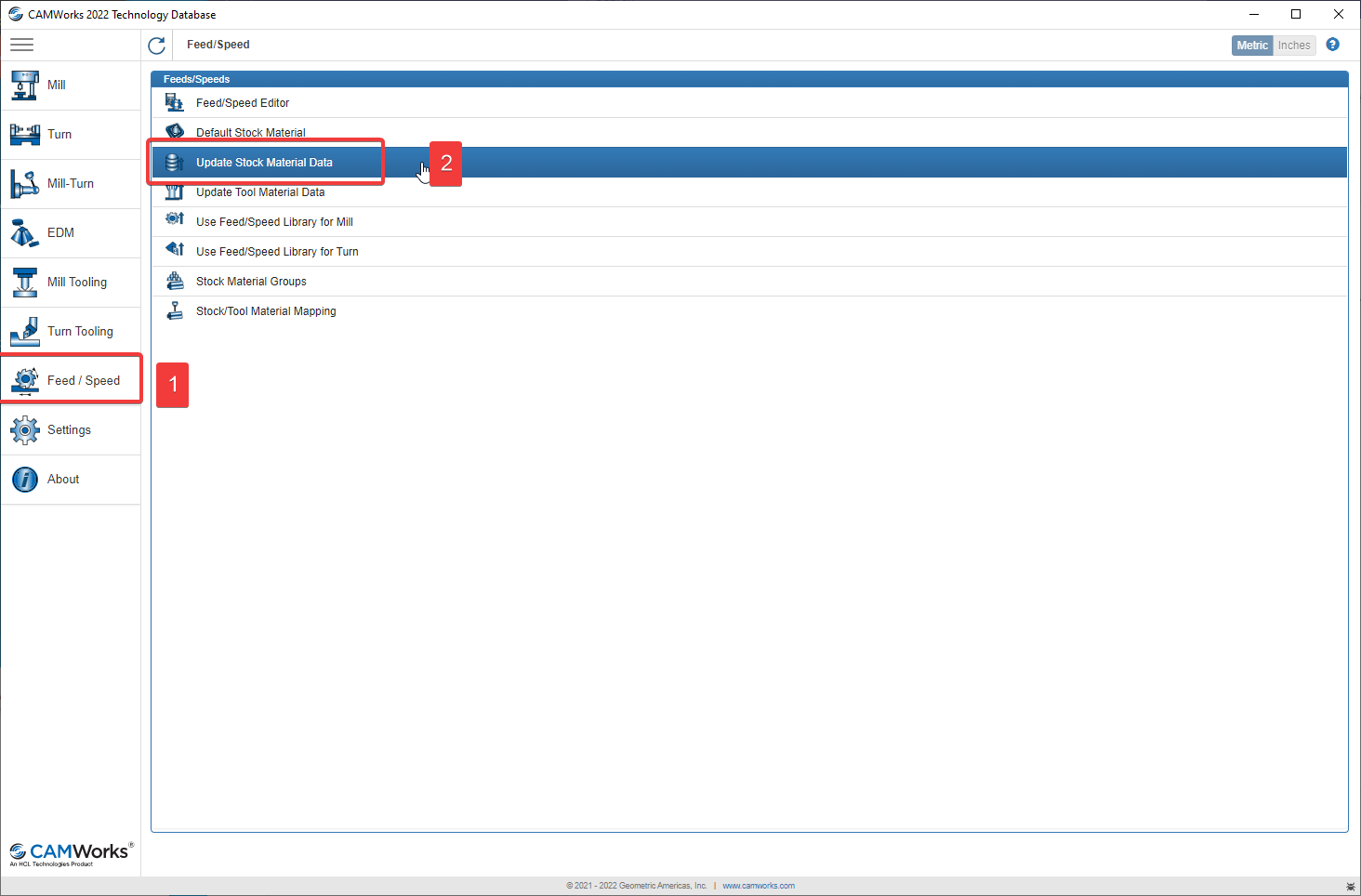The height and width of the screenshot is (896, 1361).
Task: Choose Use Feed/Speed Library for Mill
Action: pyautogui.click(x=749, y=222)
